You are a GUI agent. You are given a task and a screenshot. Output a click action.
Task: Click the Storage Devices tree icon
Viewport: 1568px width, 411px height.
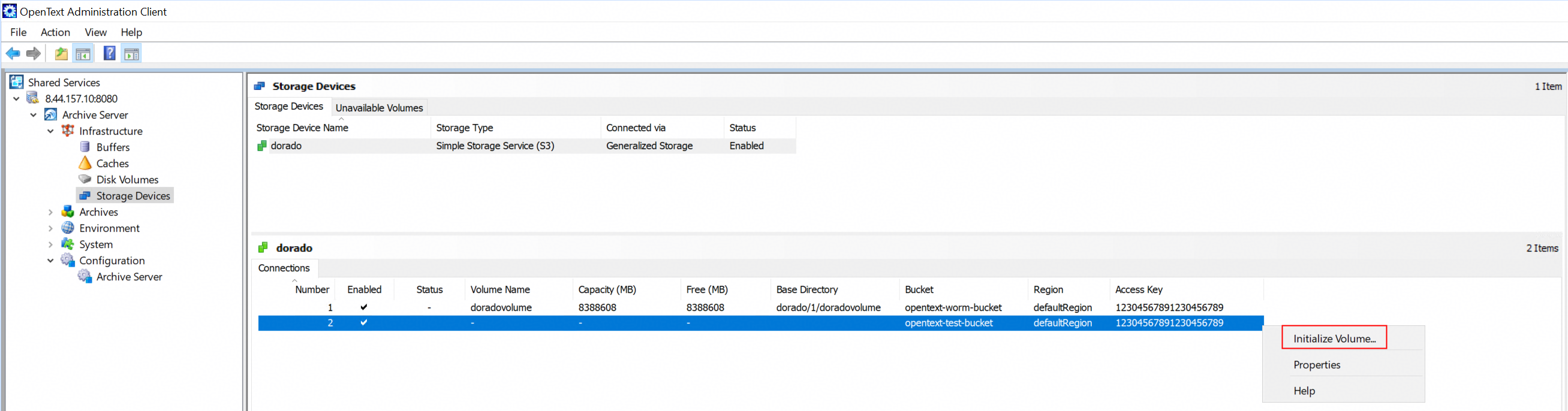coord(85,196)
